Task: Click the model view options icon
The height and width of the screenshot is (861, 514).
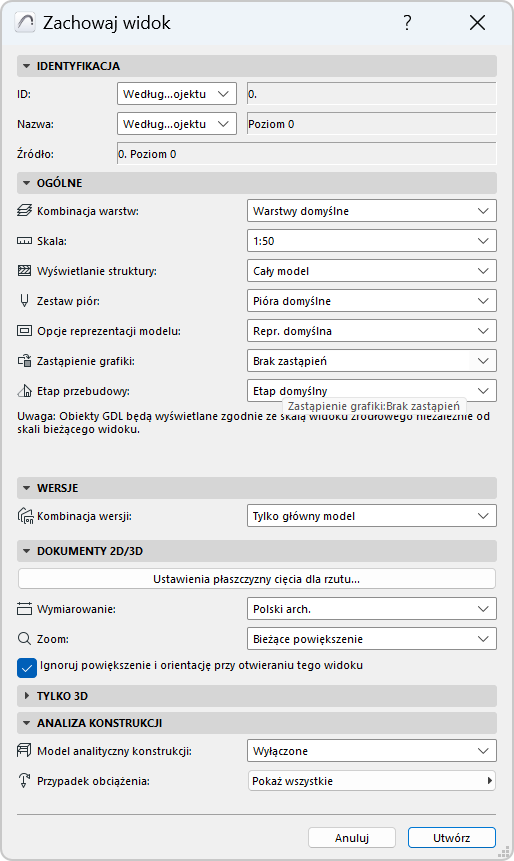Action: (x=24, y=331)
